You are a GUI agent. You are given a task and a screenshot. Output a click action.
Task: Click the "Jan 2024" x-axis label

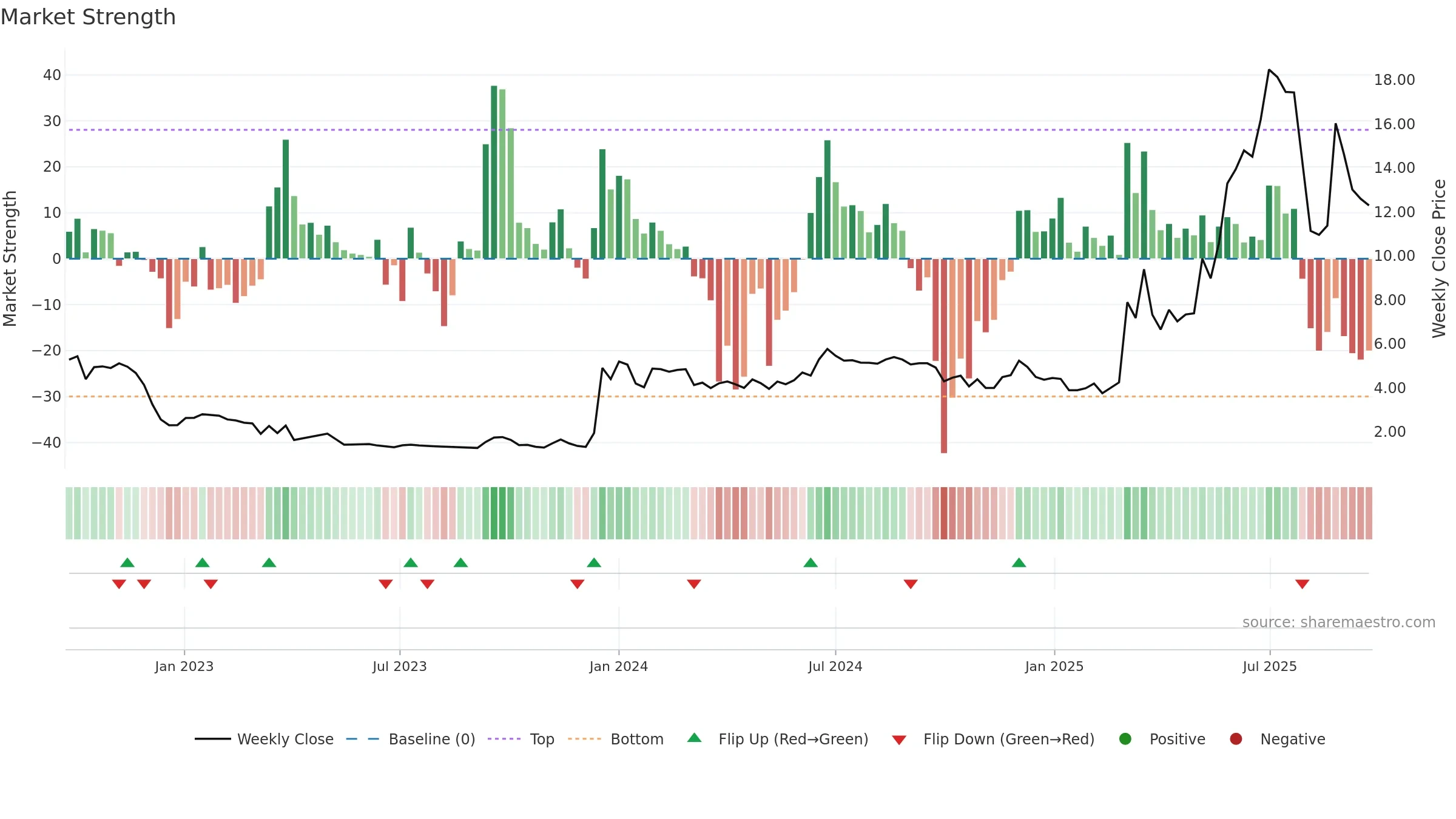pyautogui.click(x=619, y=667)
